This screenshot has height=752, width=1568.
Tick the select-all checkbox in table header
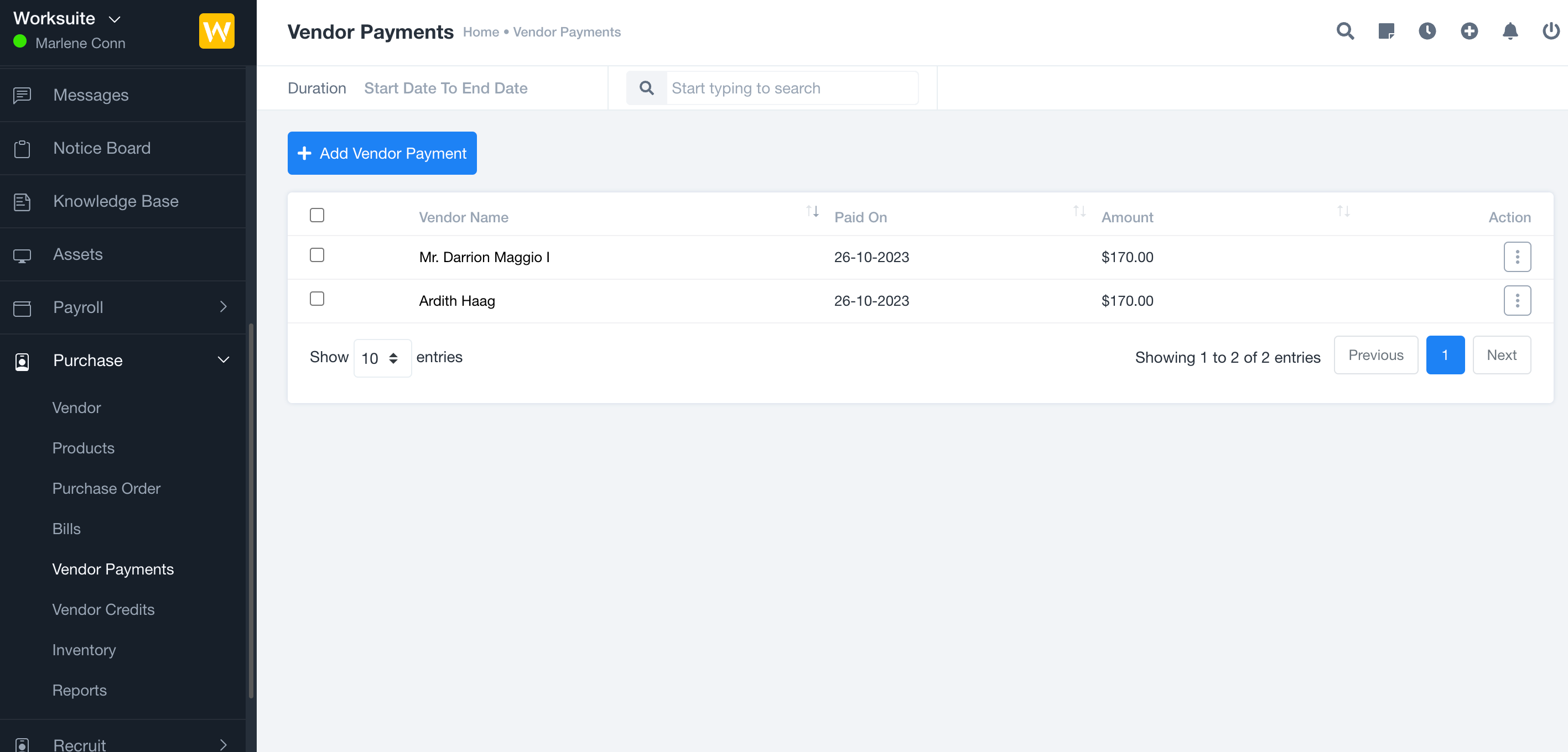click(x=316, y=216)
